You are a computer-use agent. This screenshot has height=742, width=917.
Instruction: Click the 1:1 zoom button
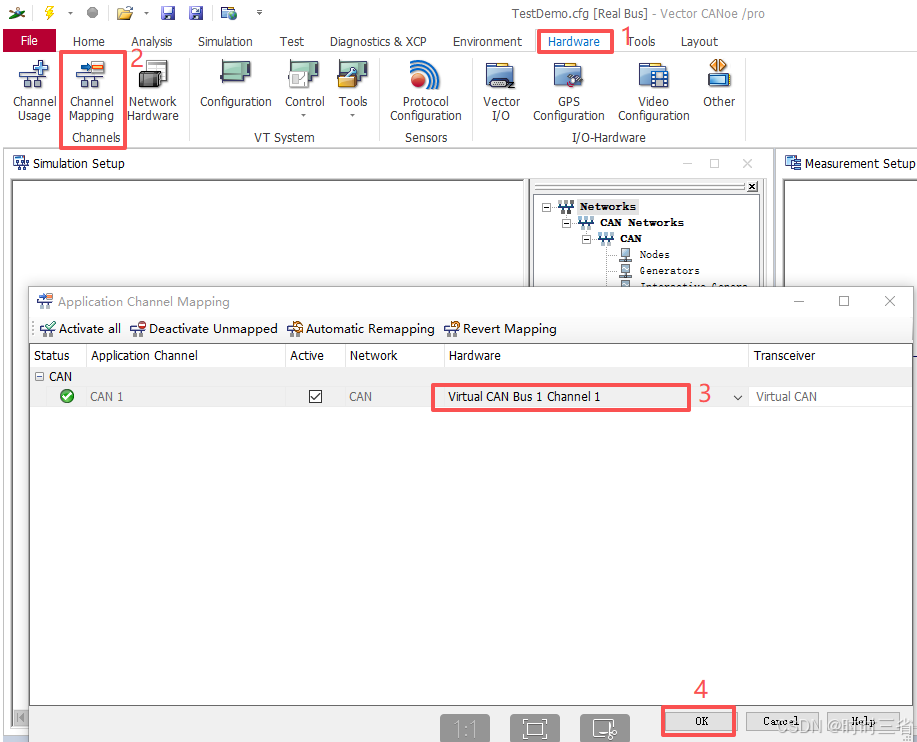464,728
